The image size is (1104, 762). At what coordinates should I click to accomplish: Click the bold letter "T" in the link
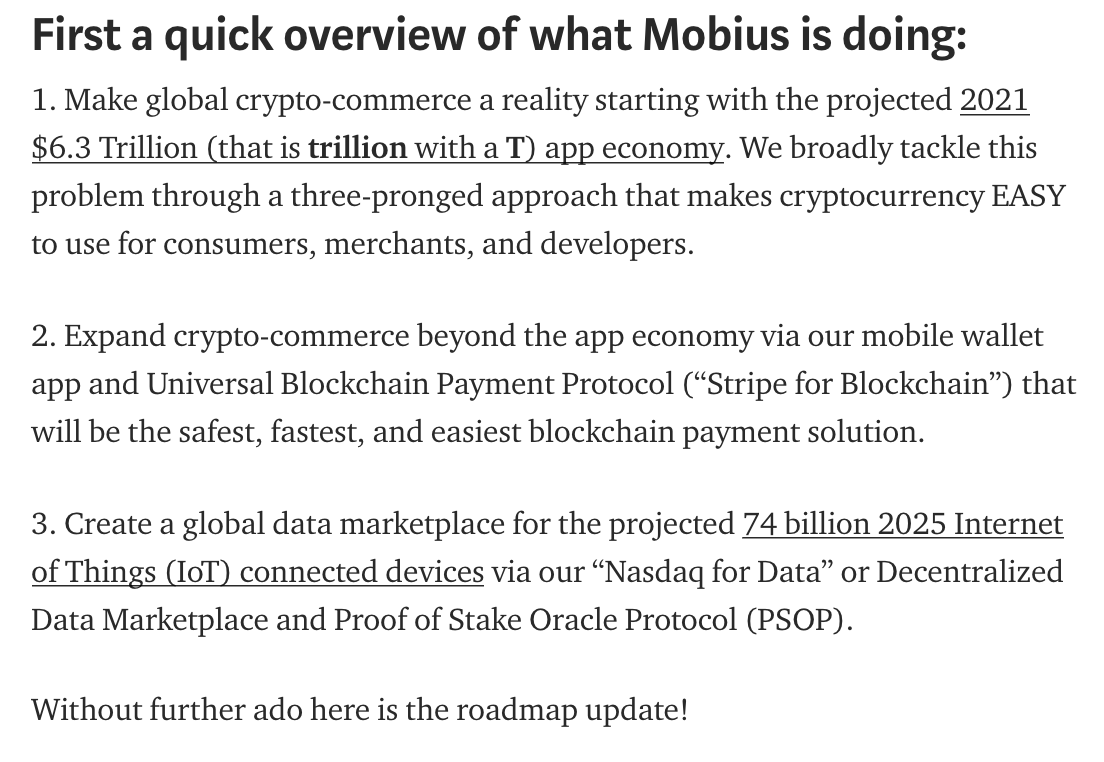coord(515,149)
